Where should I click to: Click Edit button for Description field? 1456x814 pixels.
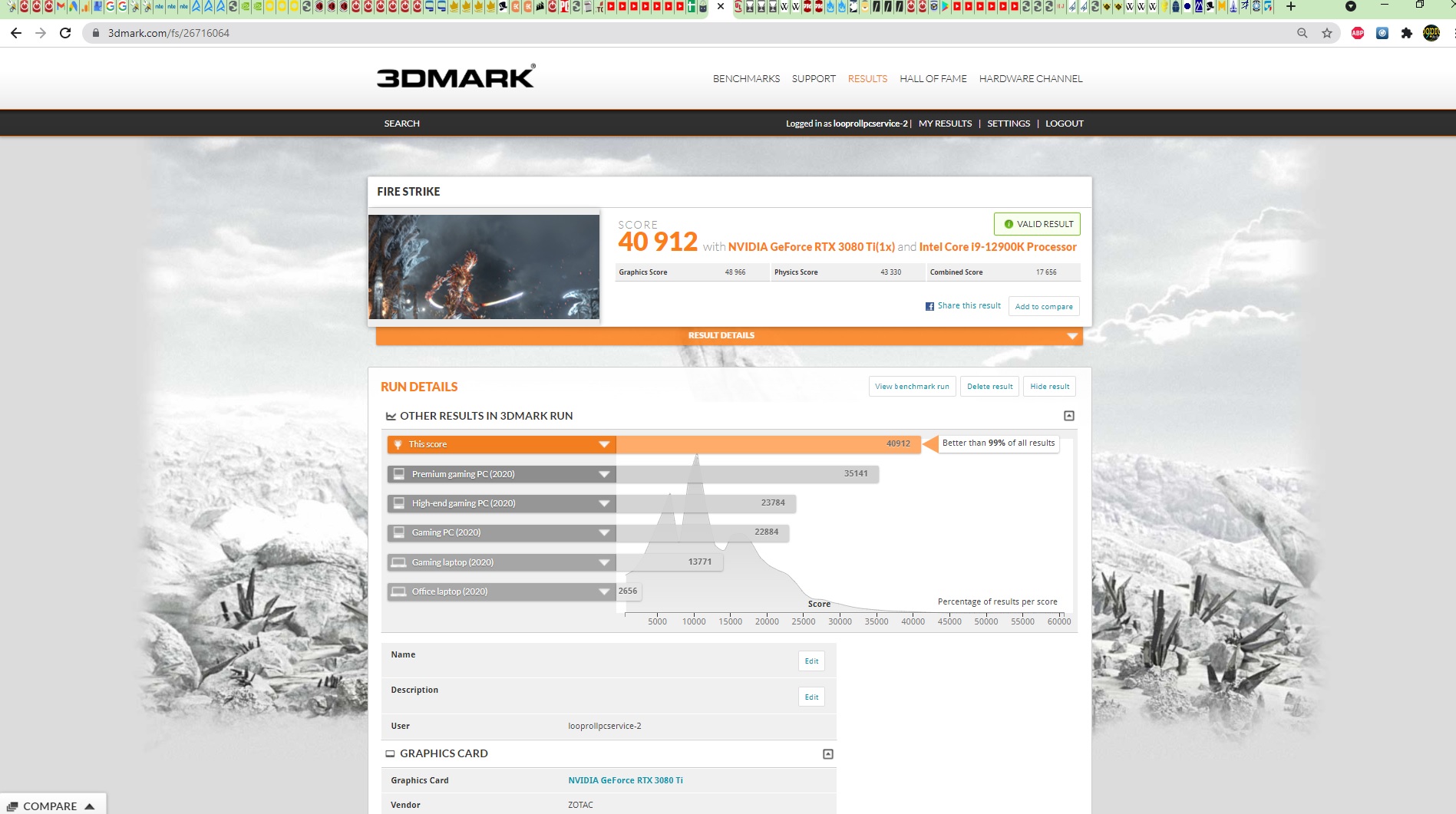811,697
